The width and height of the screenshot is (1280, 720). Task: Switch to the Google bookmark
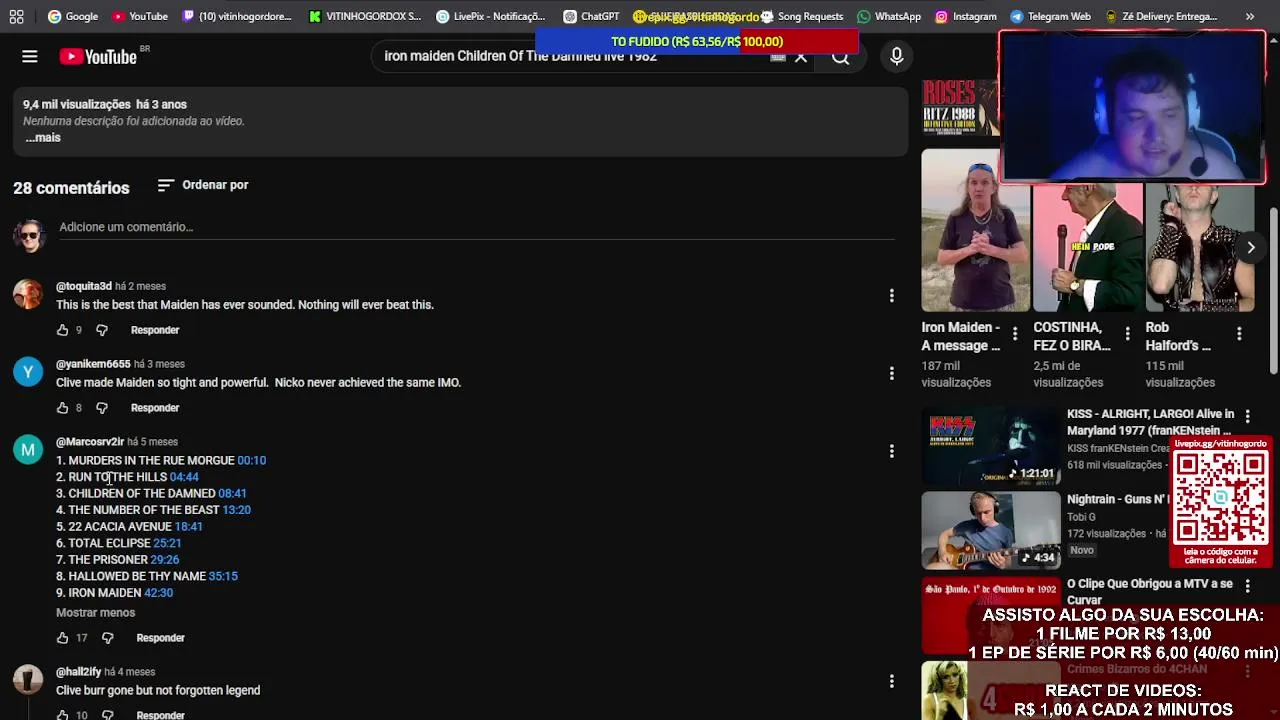point(73,16)
